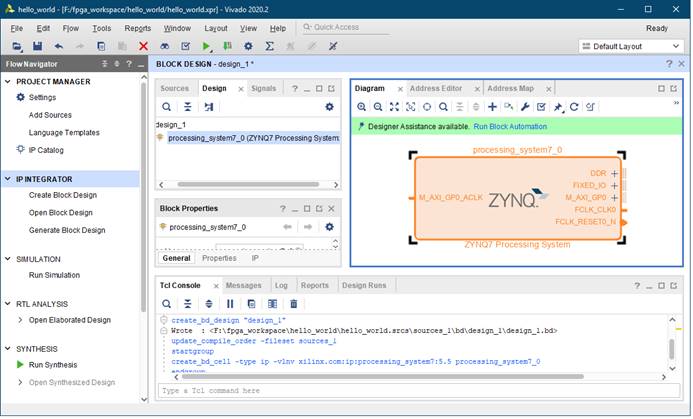This screenshot has width=693, height=419.
Task: Switch to the Address Editor tab
Action: click(x=437, y=88)
